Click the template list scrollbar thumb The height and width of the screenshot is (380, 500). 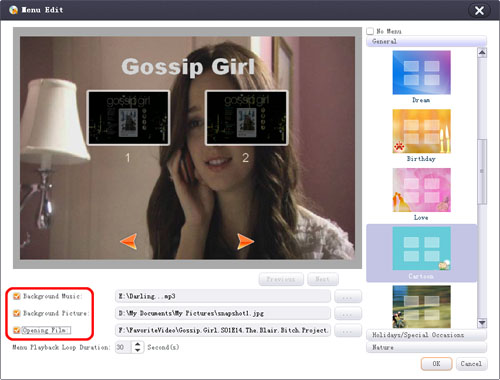(x=482, y=171)
